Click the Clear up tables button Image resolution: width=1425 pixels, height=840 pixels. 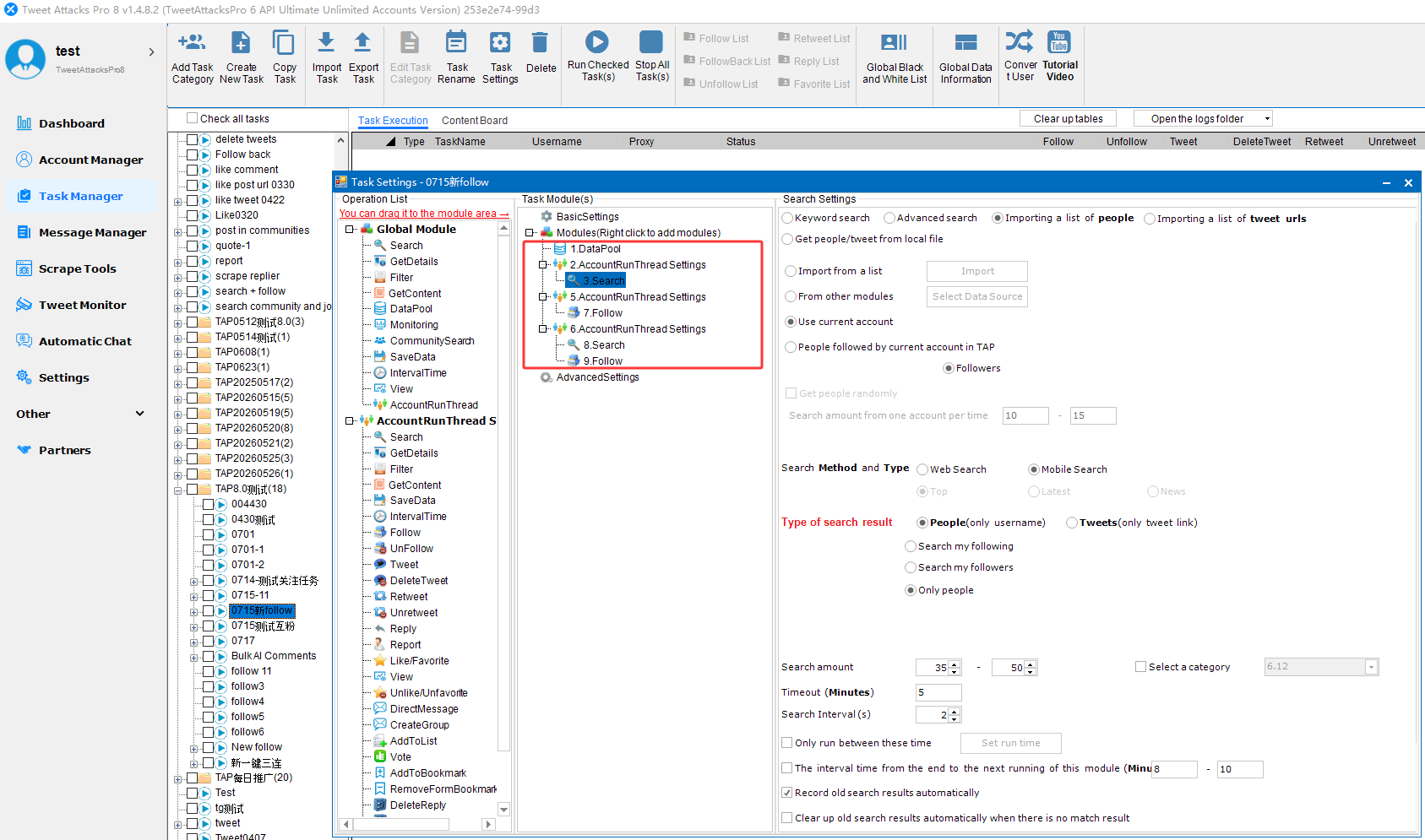[1068, 119]
